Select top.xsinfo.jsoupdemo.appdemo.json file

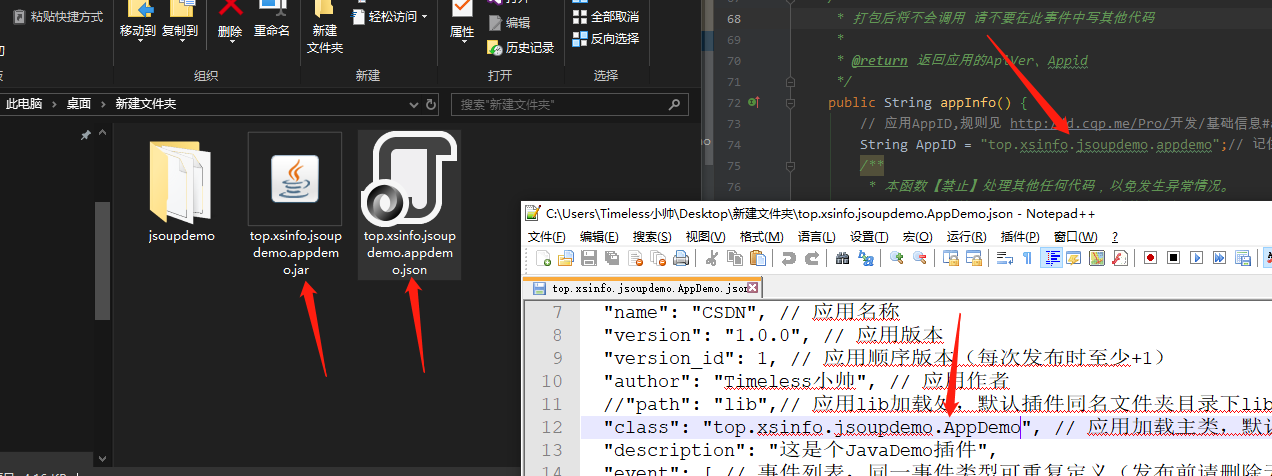point(409,205)
